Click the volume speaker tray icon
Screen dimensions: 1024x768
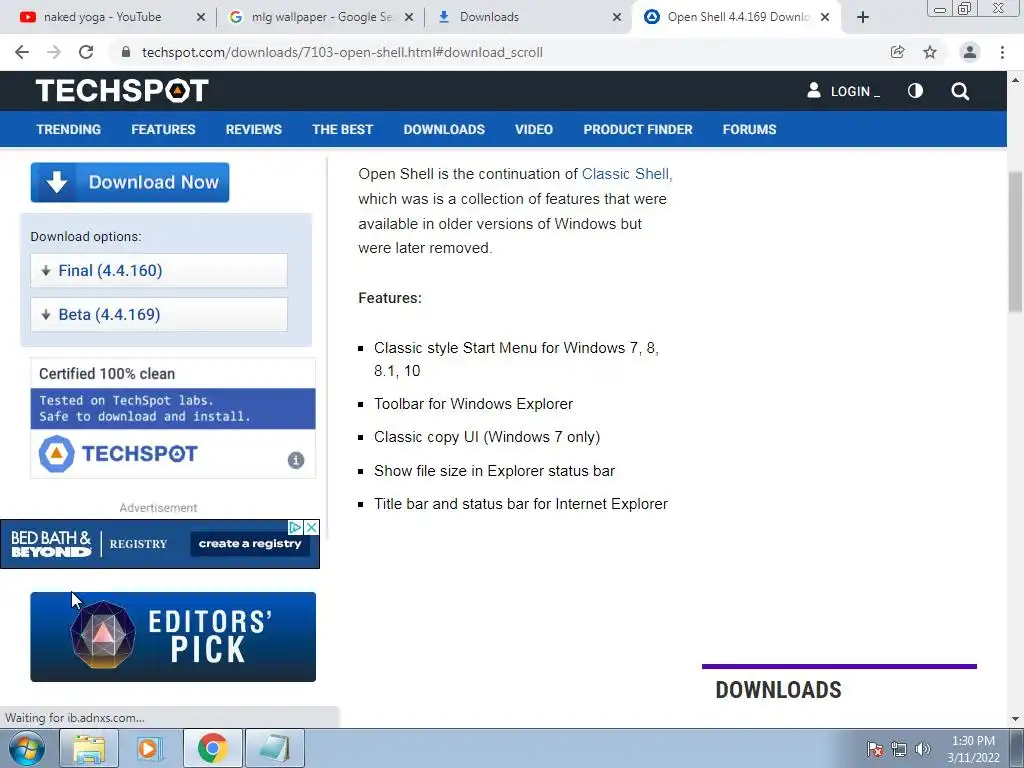point(923,749)
